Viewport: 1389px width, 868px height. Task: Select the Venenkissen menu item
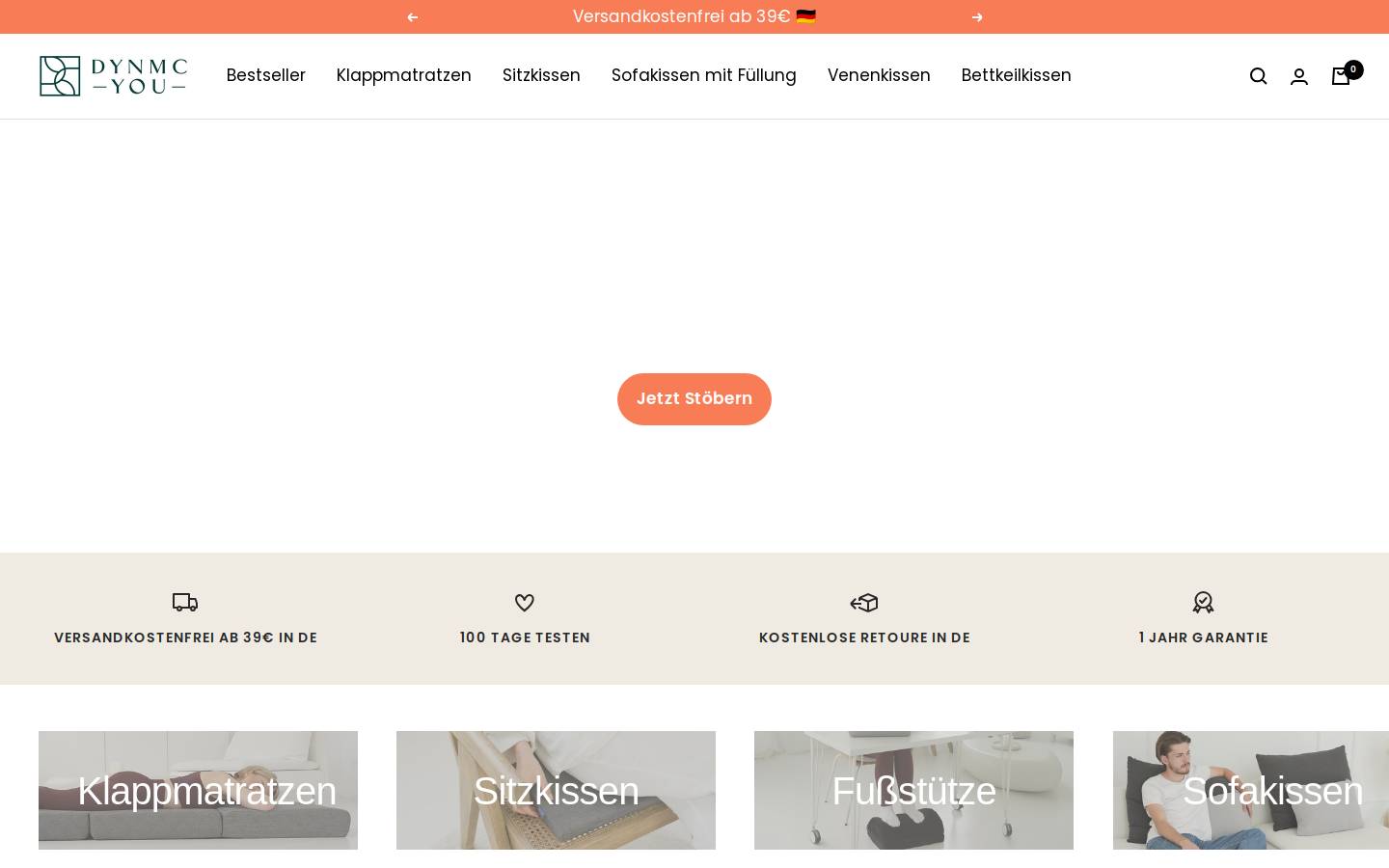coord(879,75)
